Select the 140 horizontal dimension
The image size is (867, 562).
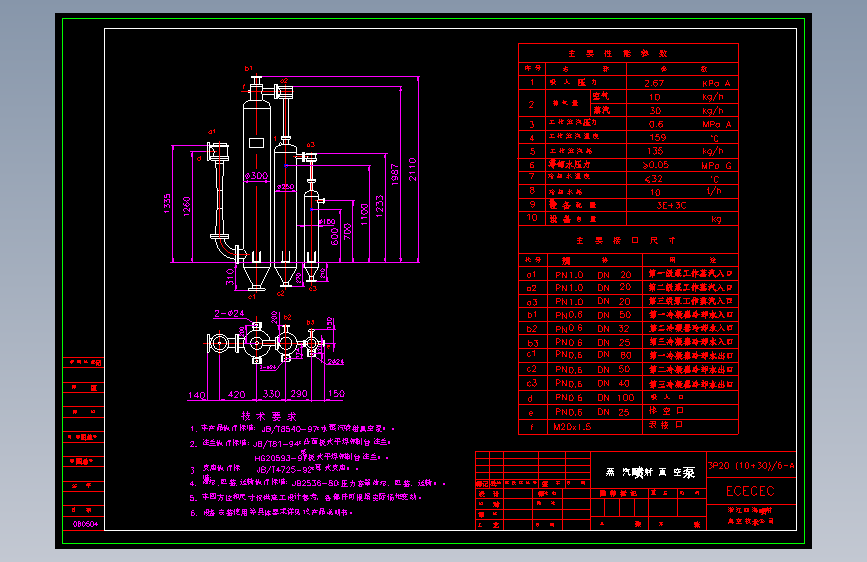pos(197,395)
